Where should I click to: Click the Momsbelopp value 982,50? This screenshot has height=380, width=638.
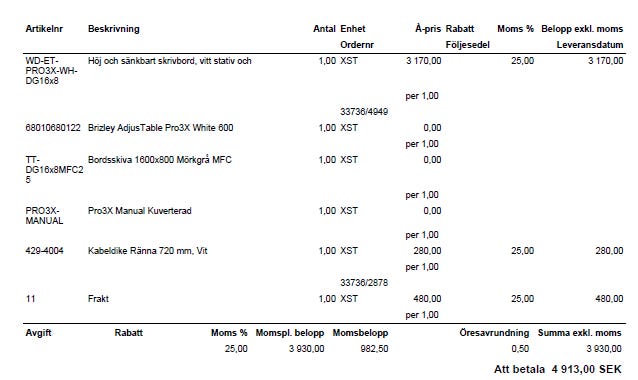(374, 349)
